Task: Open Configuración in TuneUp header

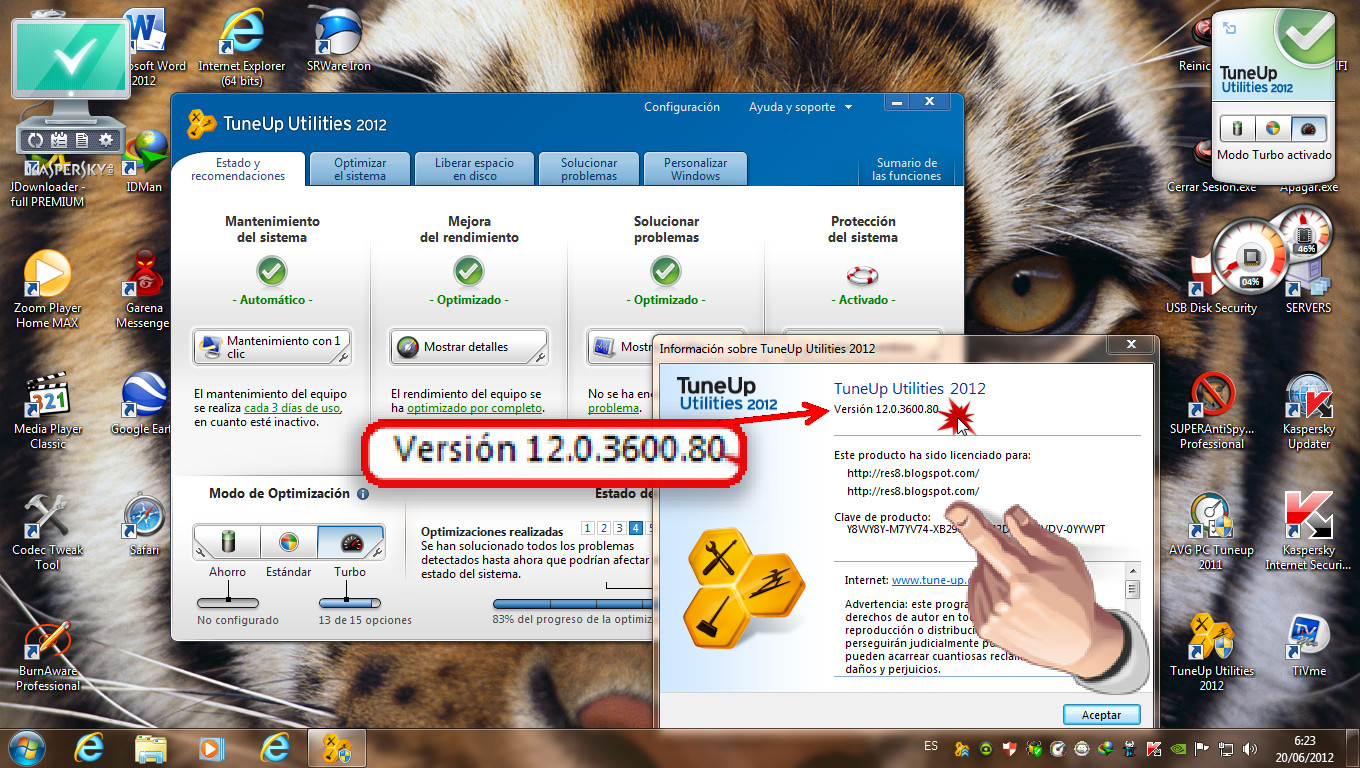Action: click(682, 107)
